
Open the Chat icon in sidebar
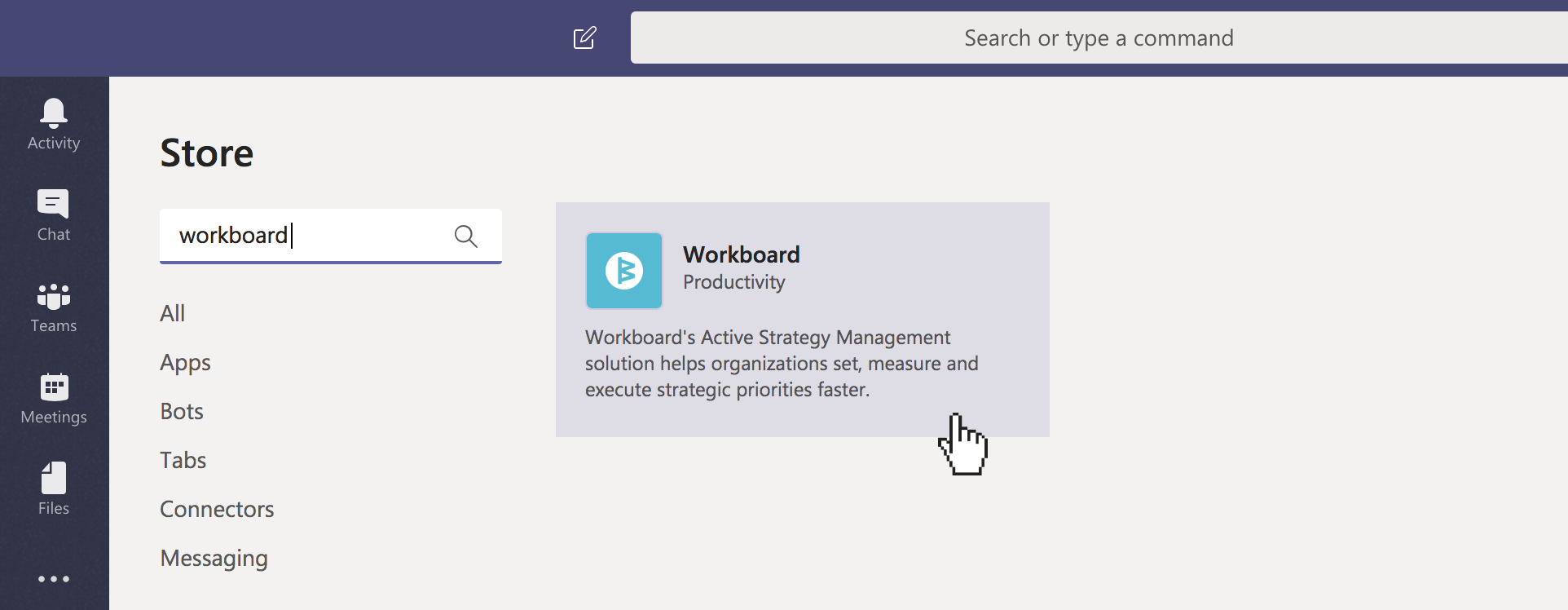point(54,204)
